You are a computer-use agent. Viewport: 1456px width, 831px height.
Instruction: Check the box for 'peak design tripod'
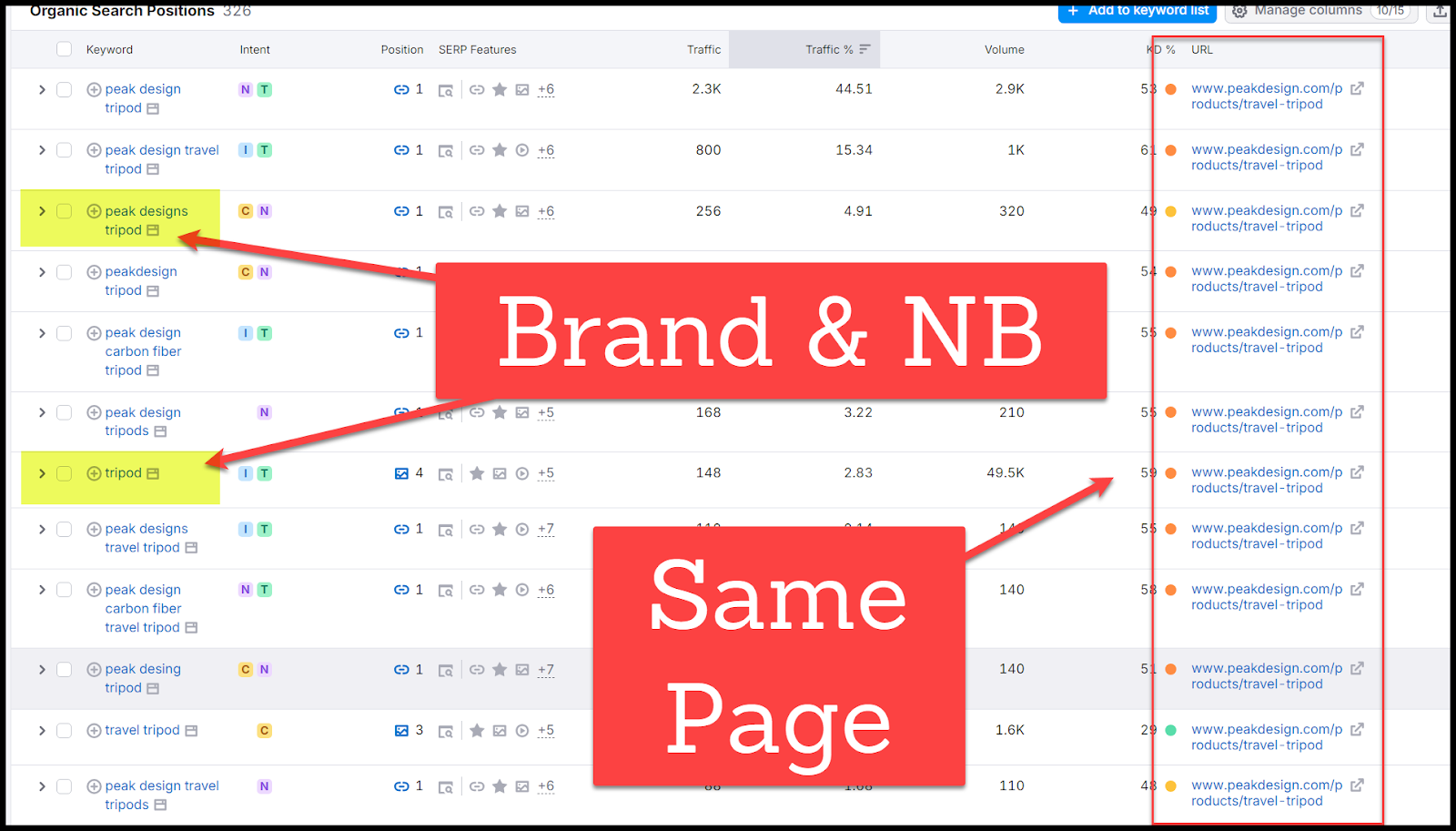[64, 89]
